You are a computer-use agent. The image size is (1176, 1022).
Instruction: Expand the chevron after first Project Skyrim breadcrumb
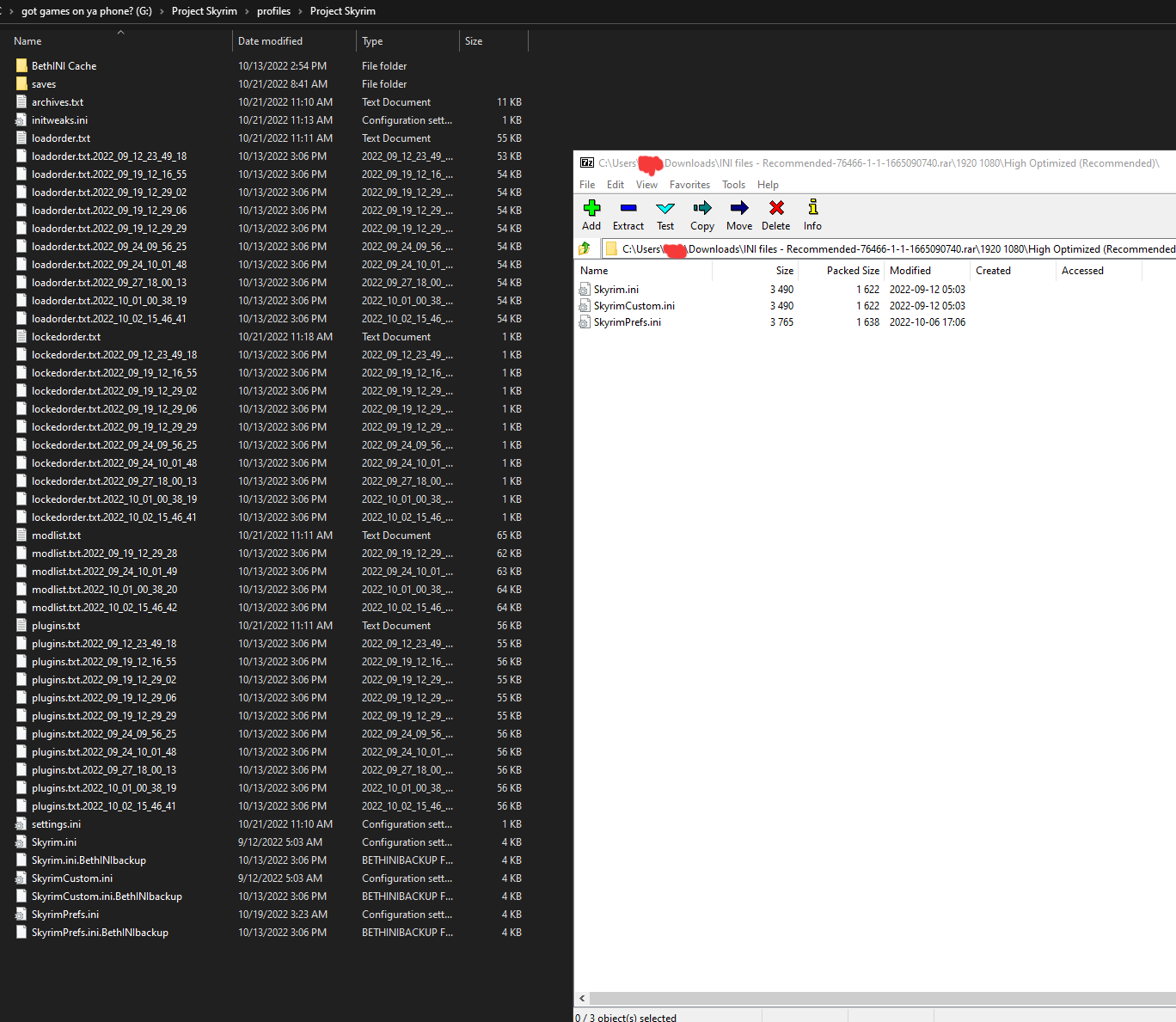(247, 11)
